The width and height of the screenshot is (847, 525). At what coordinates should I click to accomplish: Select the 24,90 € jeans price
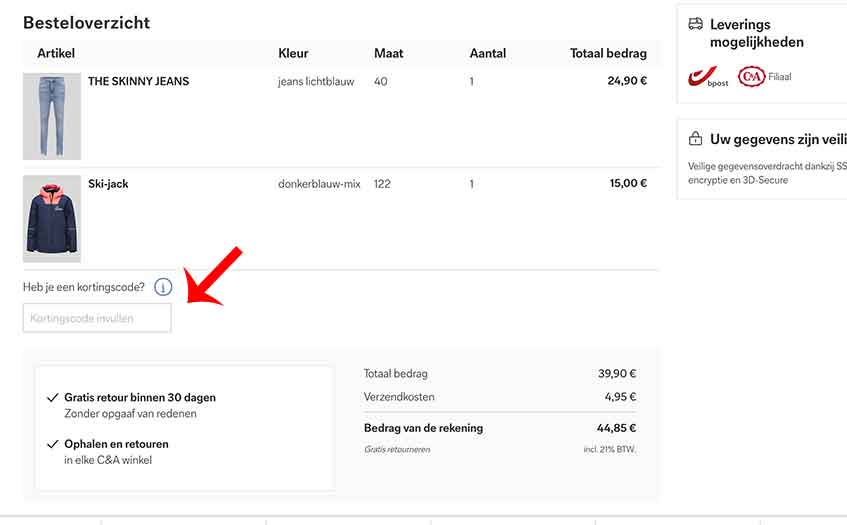click(626, 81)
